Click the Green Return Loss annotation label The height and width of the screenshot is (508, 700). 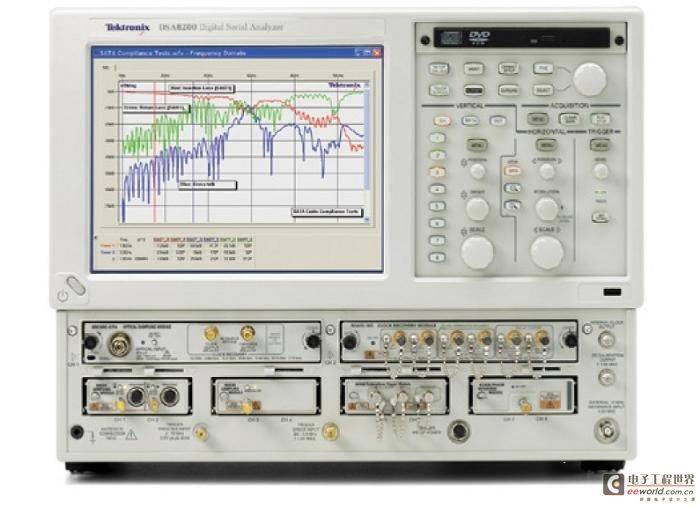[x=156, y=108]
